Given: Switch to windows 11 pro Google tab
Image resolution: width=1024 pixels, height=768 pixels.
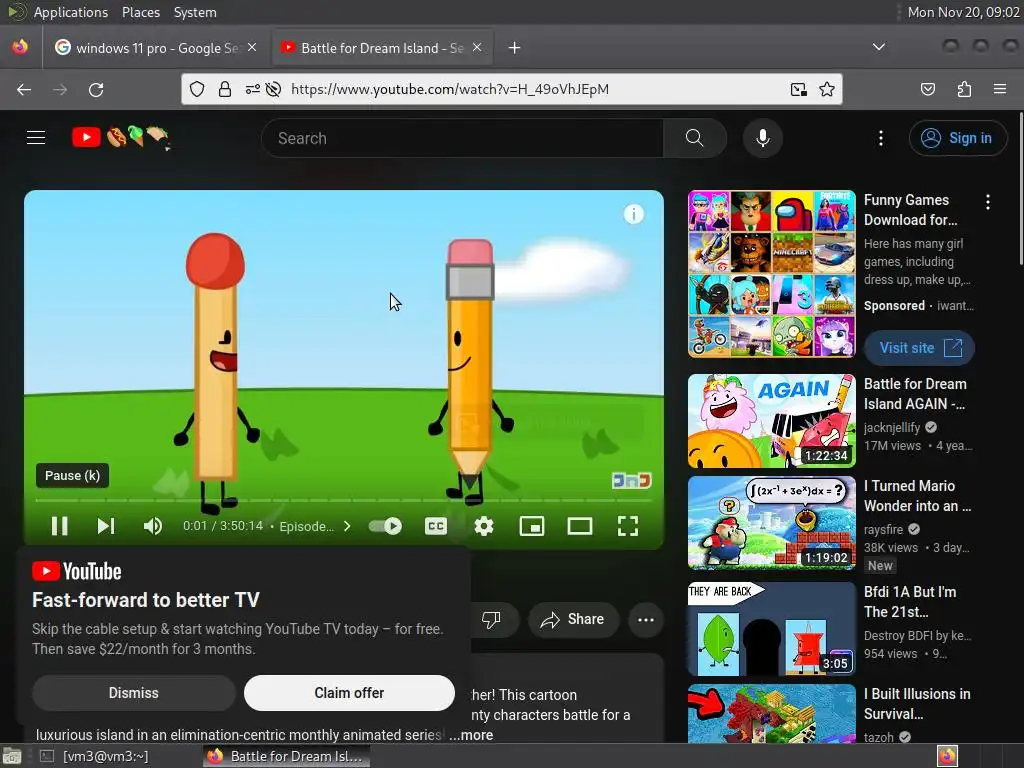Looking at the screenshot, I should (157, 48).
